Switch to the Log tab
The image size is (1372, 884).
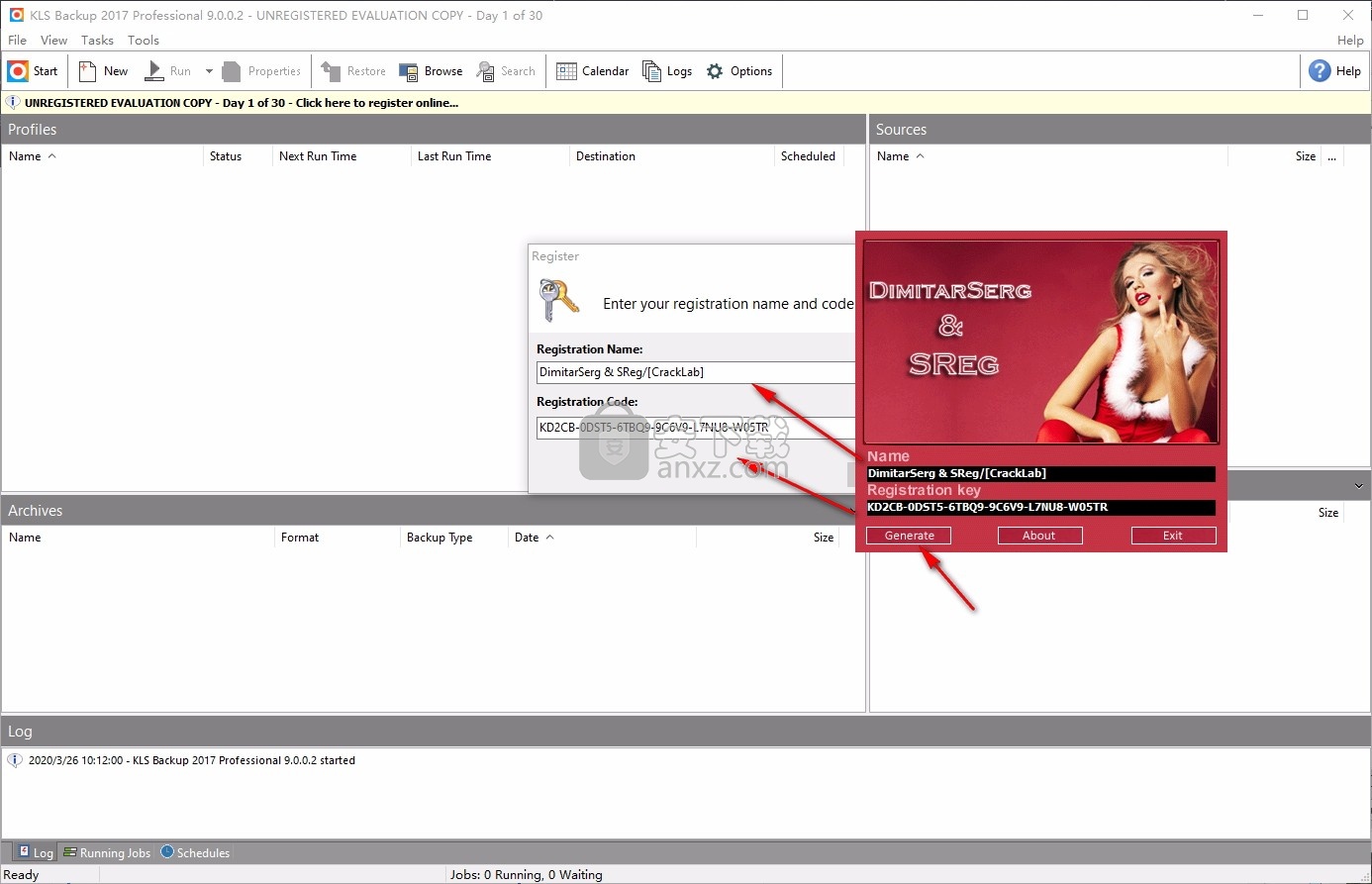tap(36, 852)
